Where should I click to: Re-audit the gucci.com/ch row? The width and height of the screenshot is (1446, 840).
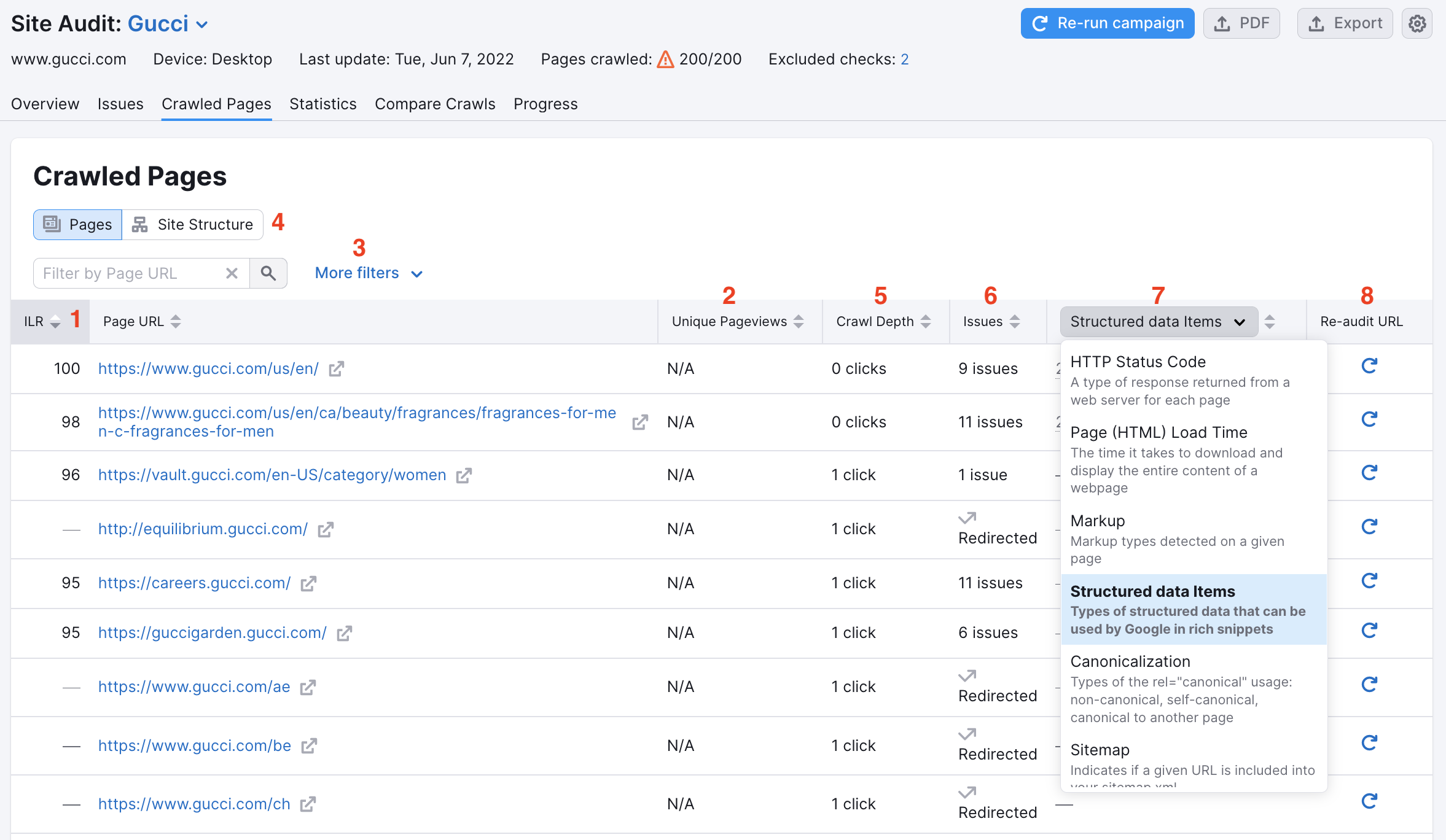tap(1369, 801)
